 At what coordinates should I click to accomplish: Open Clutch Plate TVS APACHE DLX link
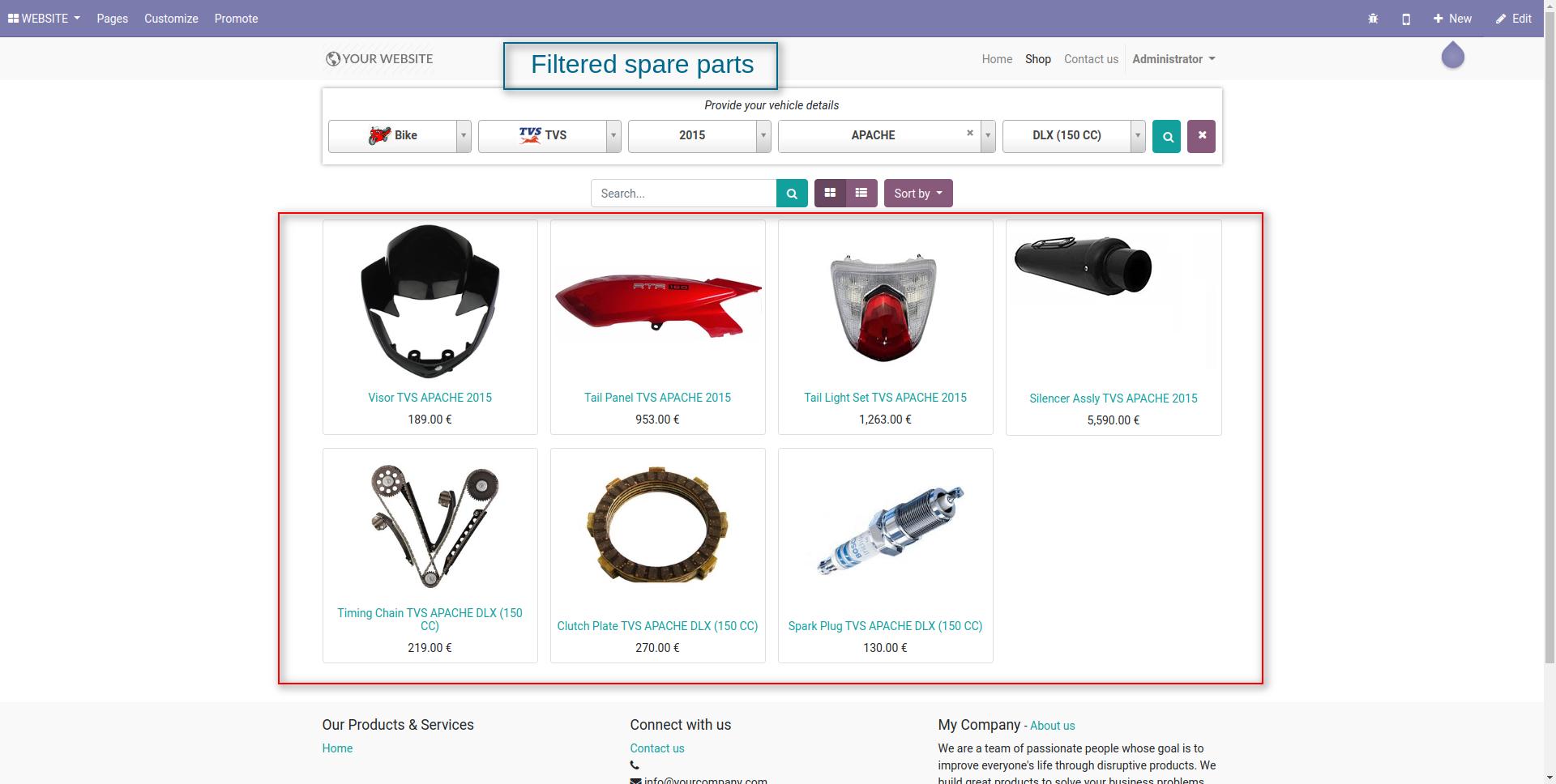click(657, 626)
